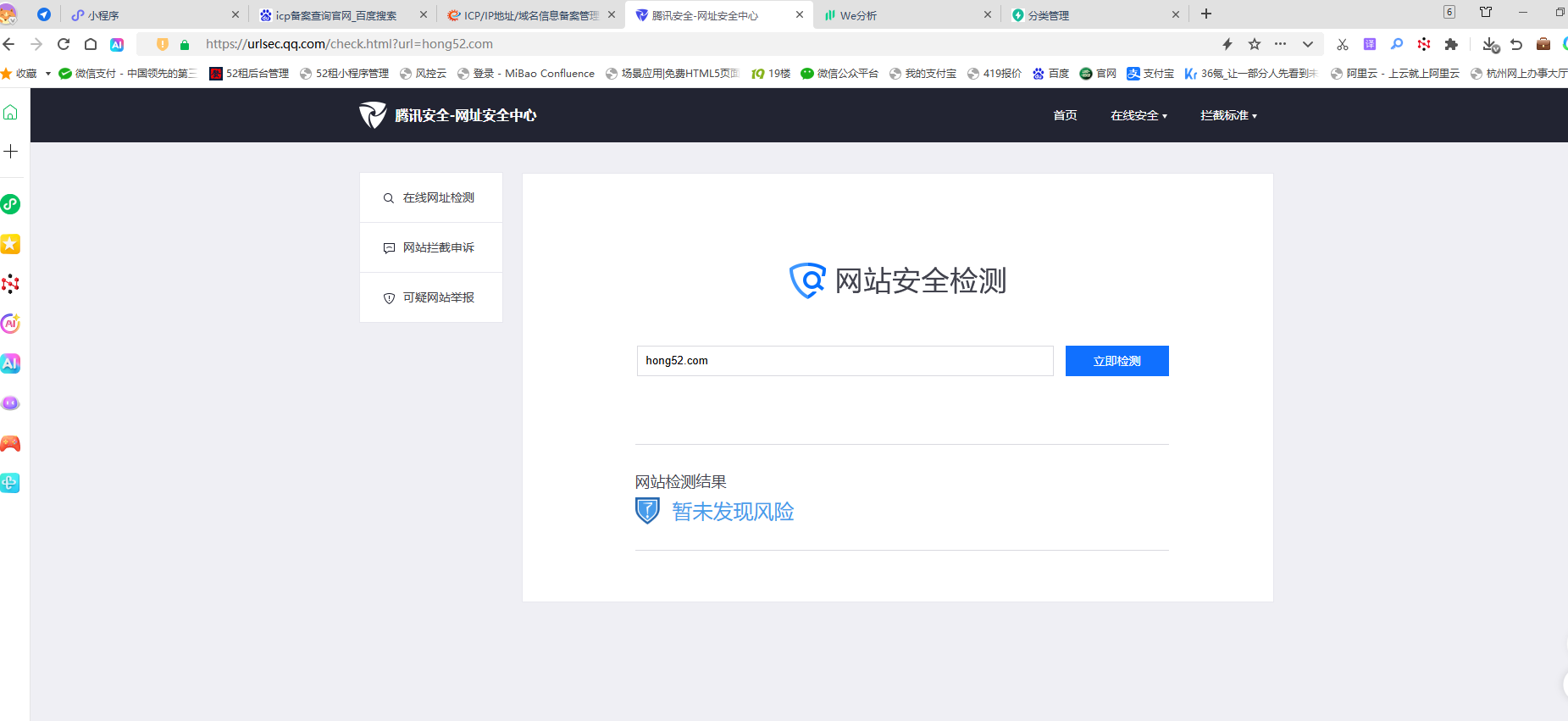Switch to the We分析 tab

tap(906, 15)
